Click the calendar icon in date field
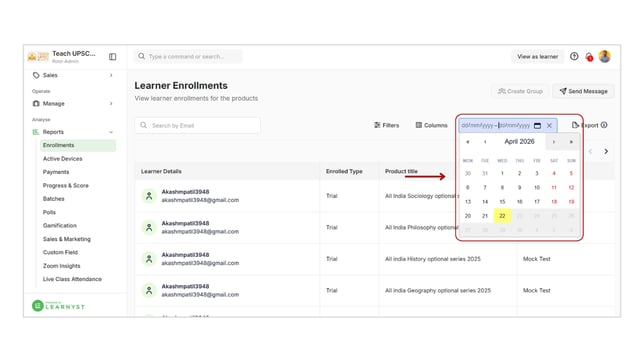 pyautogui.click(x=537, y=125)
